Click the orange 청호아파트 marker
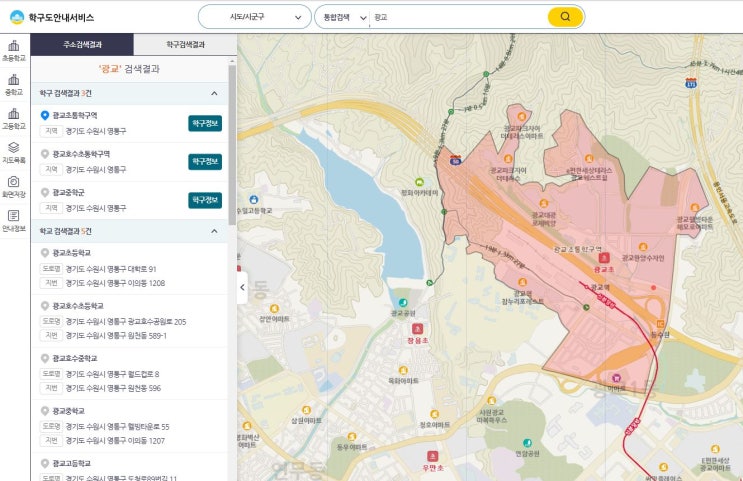 435,414
